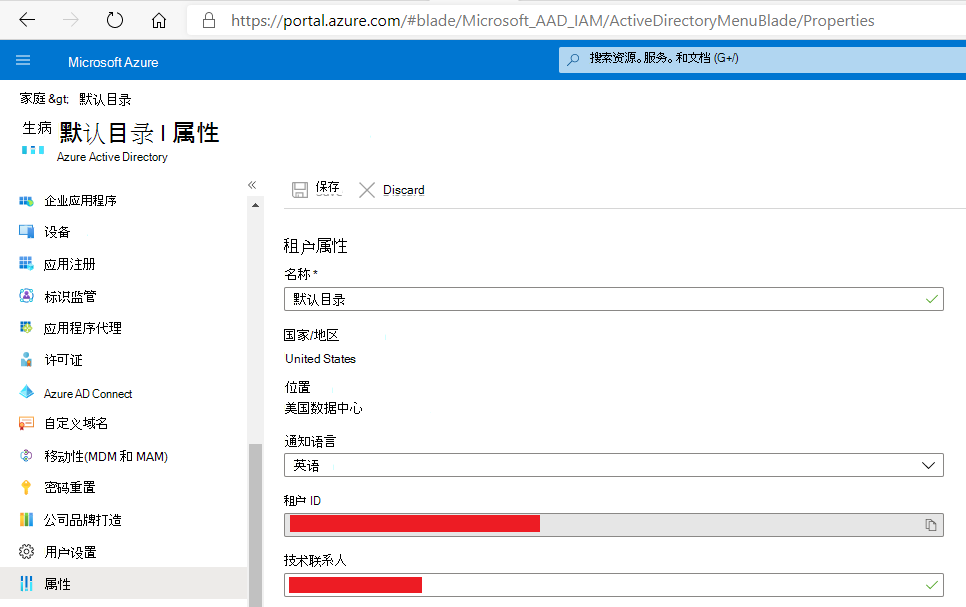Click the 默认目录 breadcrumb link
966x607 pixels.
105,99
